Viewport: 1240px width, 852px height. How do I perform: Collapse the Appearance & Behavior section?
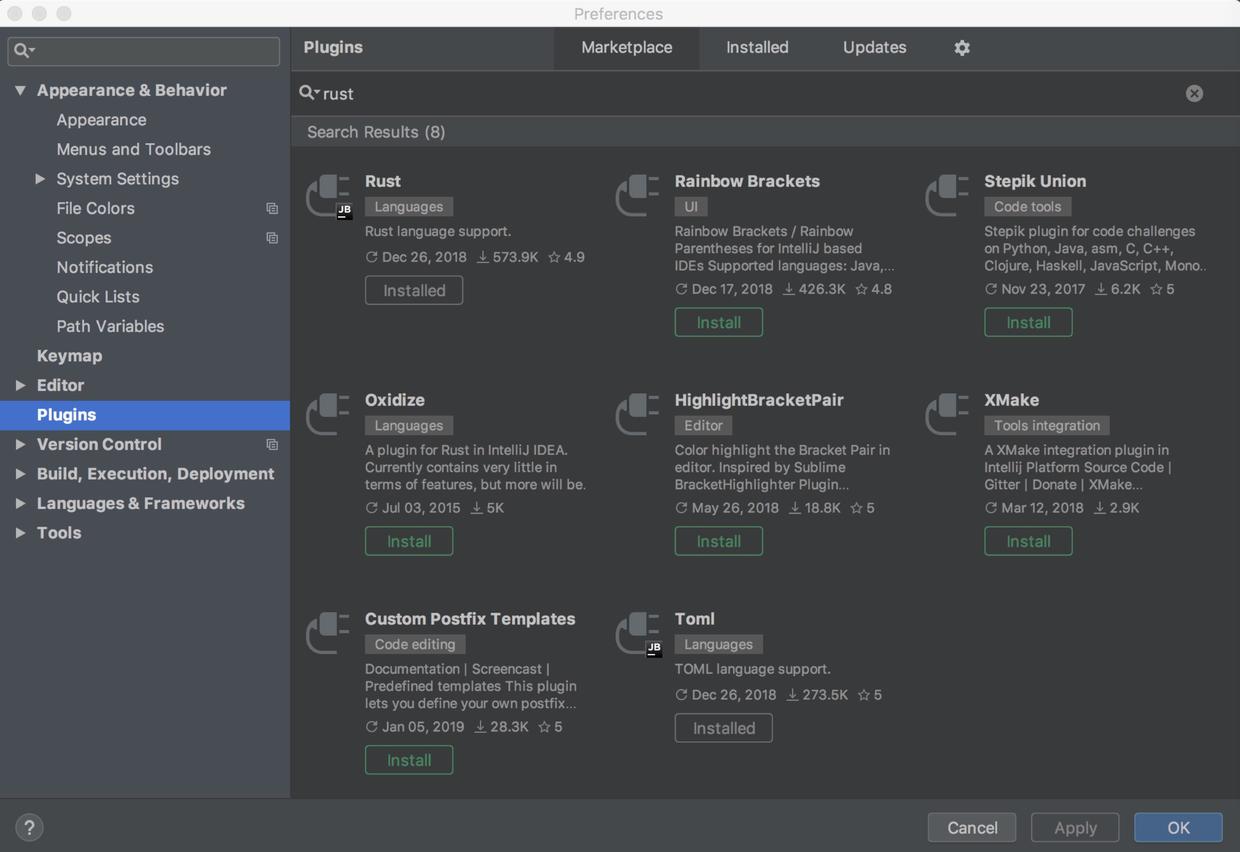(20, 90)
